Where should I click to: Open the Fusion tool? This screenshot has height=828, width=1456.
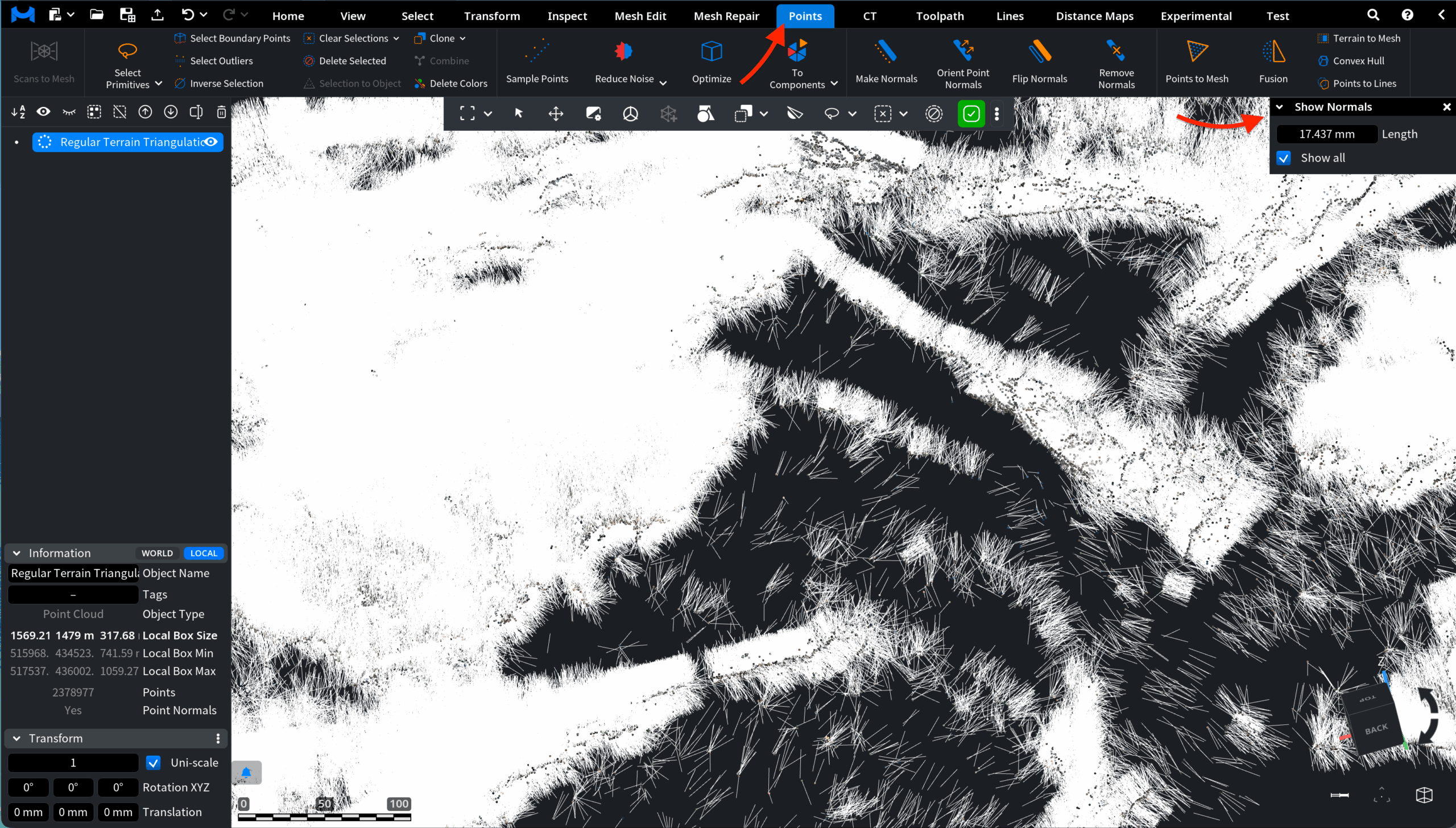pos(1273,61)
